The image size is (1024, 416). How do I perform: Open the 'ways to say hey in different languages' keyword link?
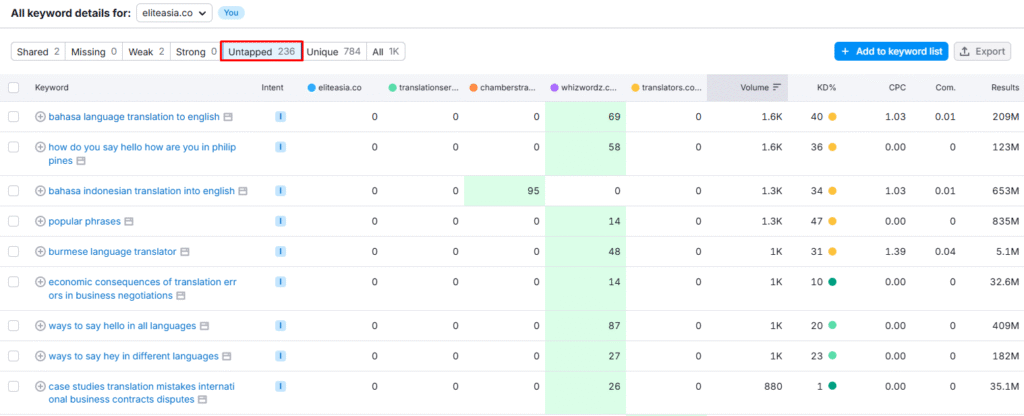coord(133,356)
